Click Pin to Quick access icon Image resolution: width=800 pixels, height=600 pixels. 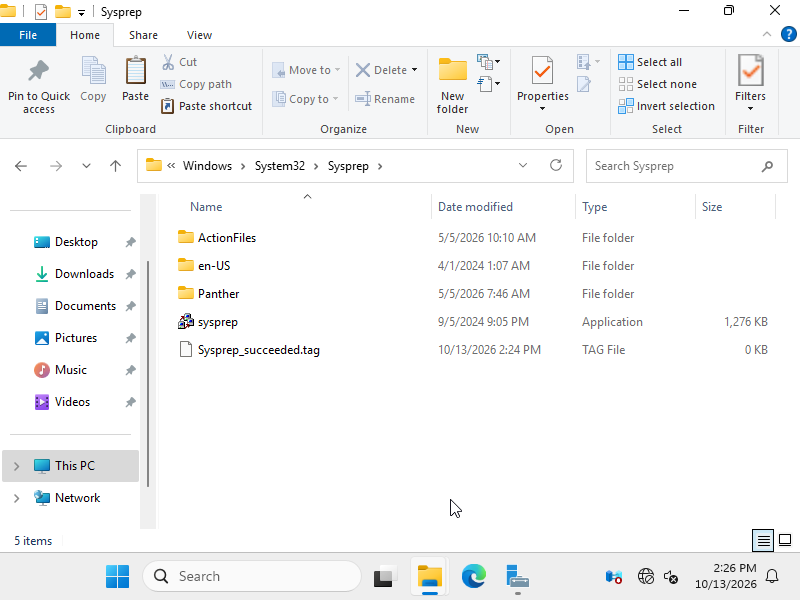point(39,71)
